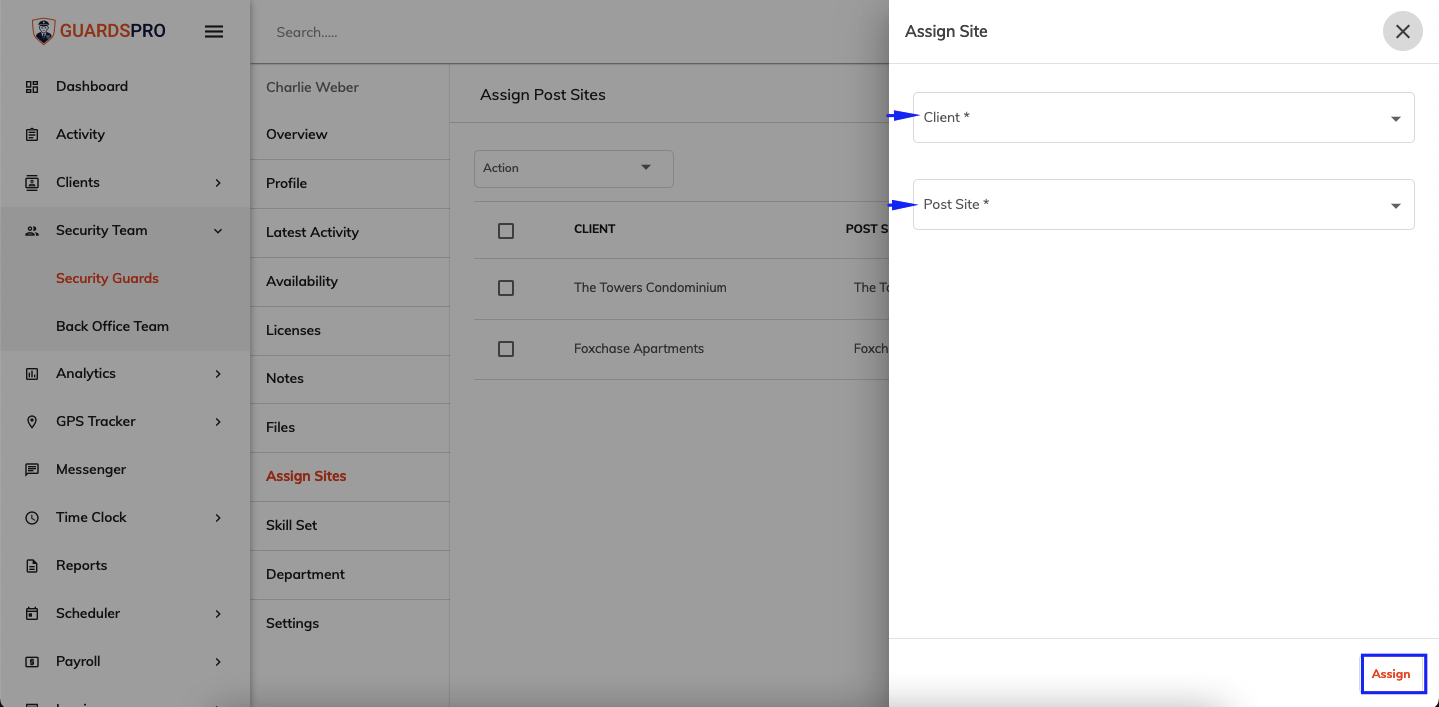Image resolution: width=1439 pixels, height=707 pixels.
Task: Click the GuardsPro shield logo
Action: click(43, 31)
